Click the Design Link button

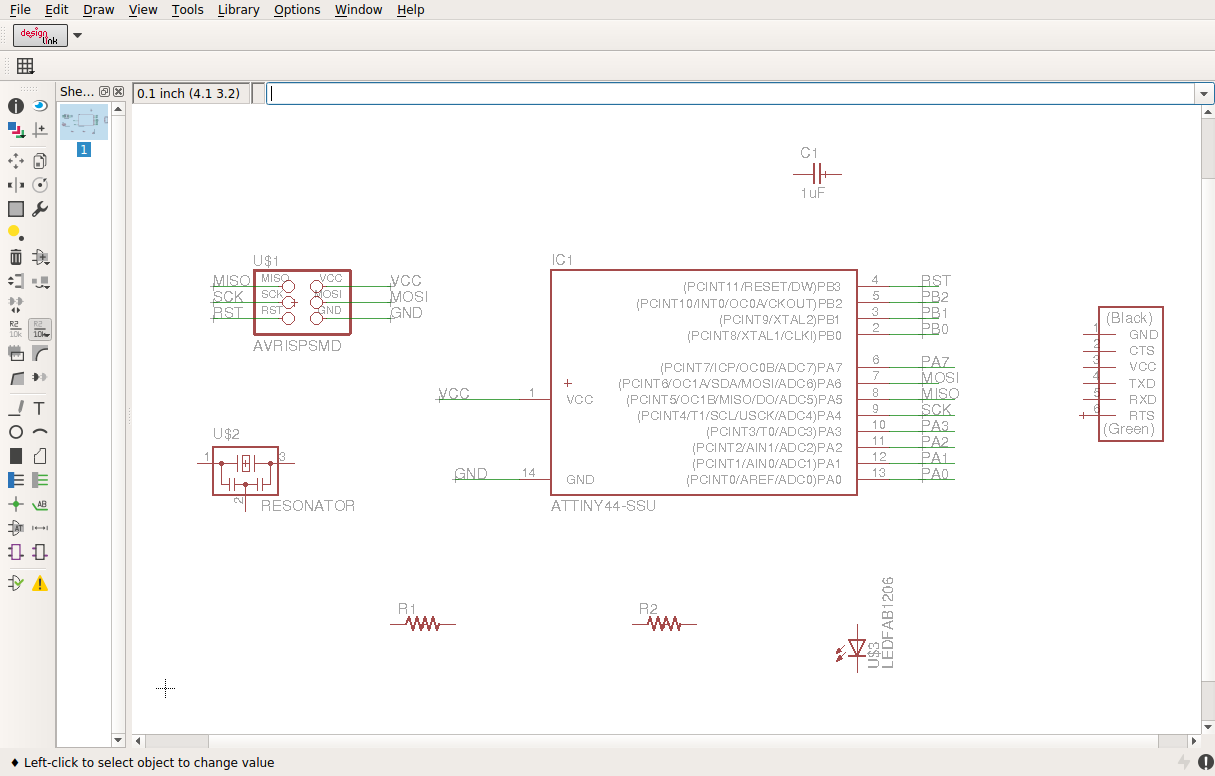pyautogui.click(x=40, y=35)
